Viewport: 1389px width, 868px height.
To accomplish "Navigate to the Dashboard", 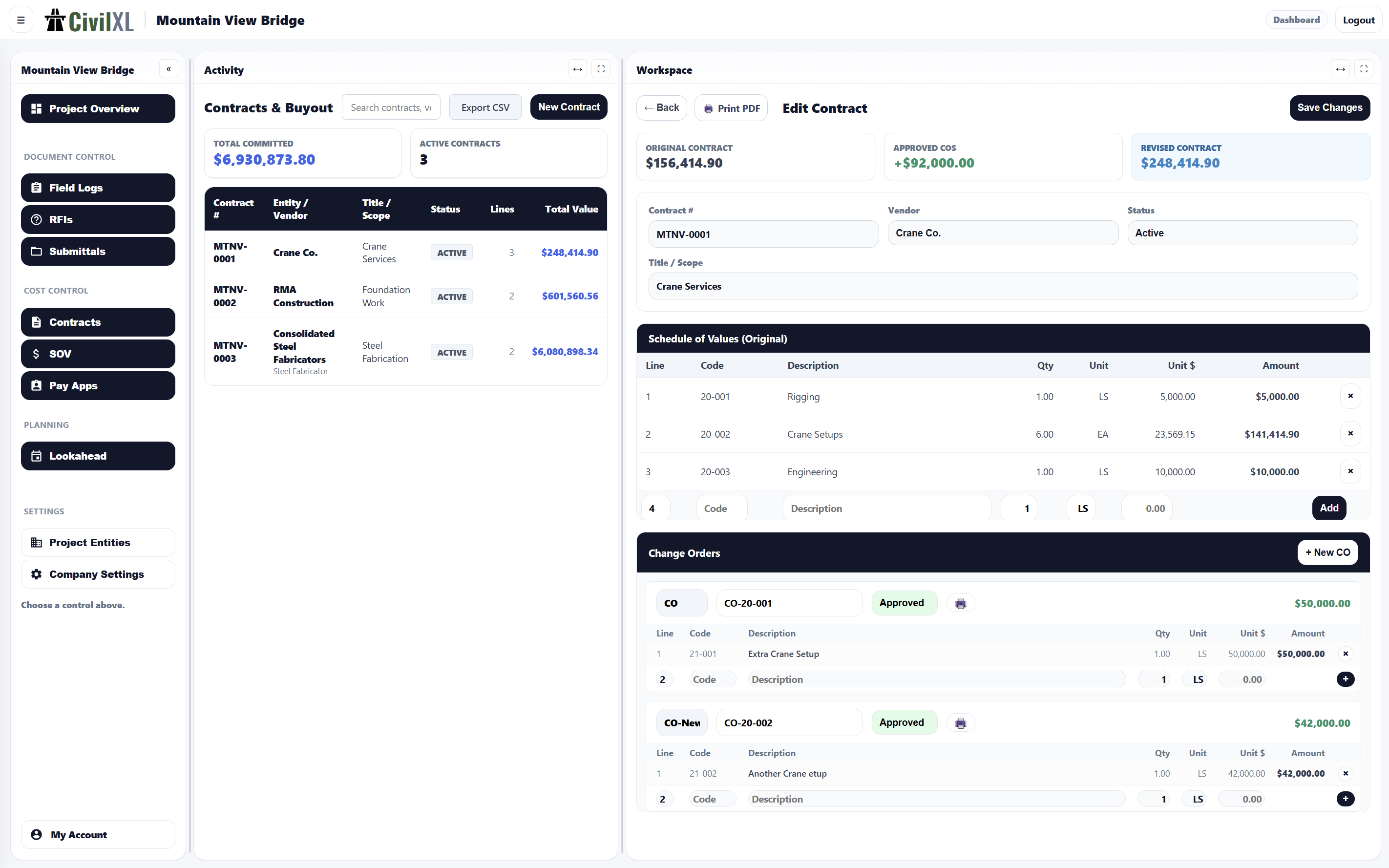I will [1296, 19].
